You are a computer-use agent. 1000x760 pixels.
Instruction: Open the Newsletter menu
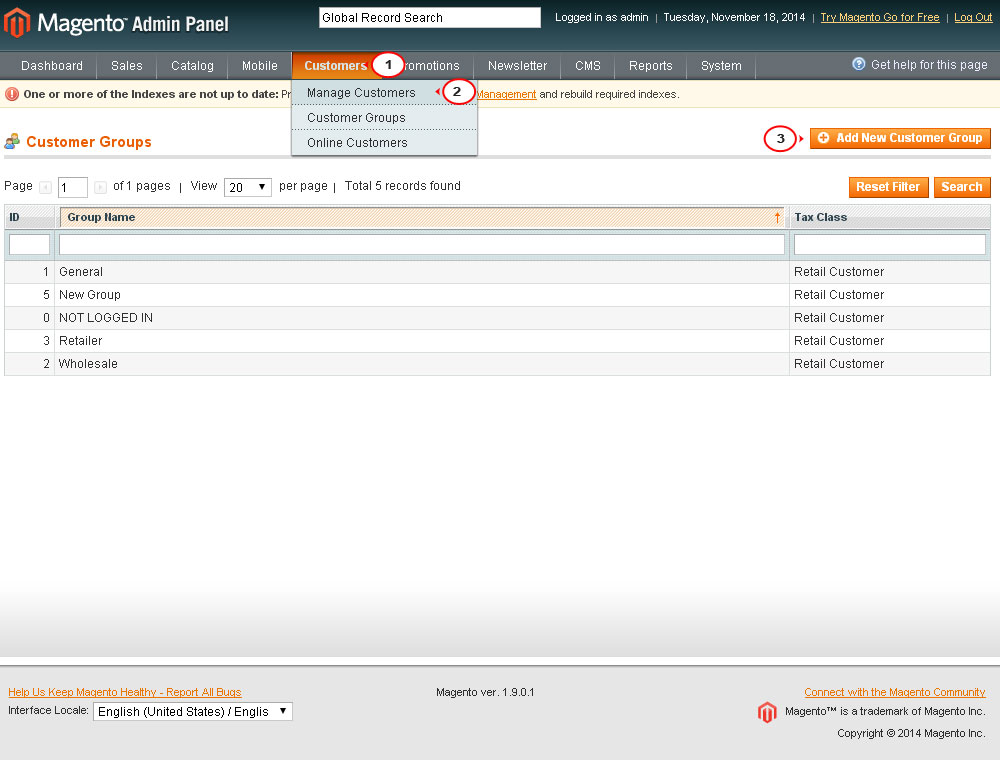517,66
